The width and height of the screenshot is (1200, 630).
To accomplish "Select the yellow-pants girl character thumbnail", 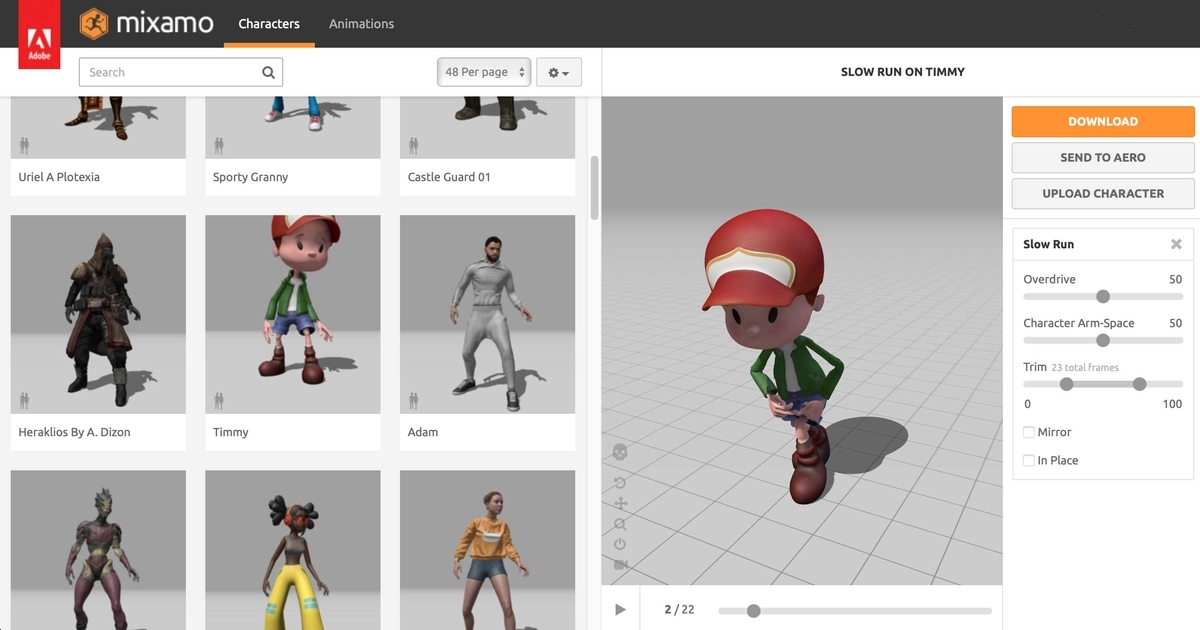I will click(293, 550).
